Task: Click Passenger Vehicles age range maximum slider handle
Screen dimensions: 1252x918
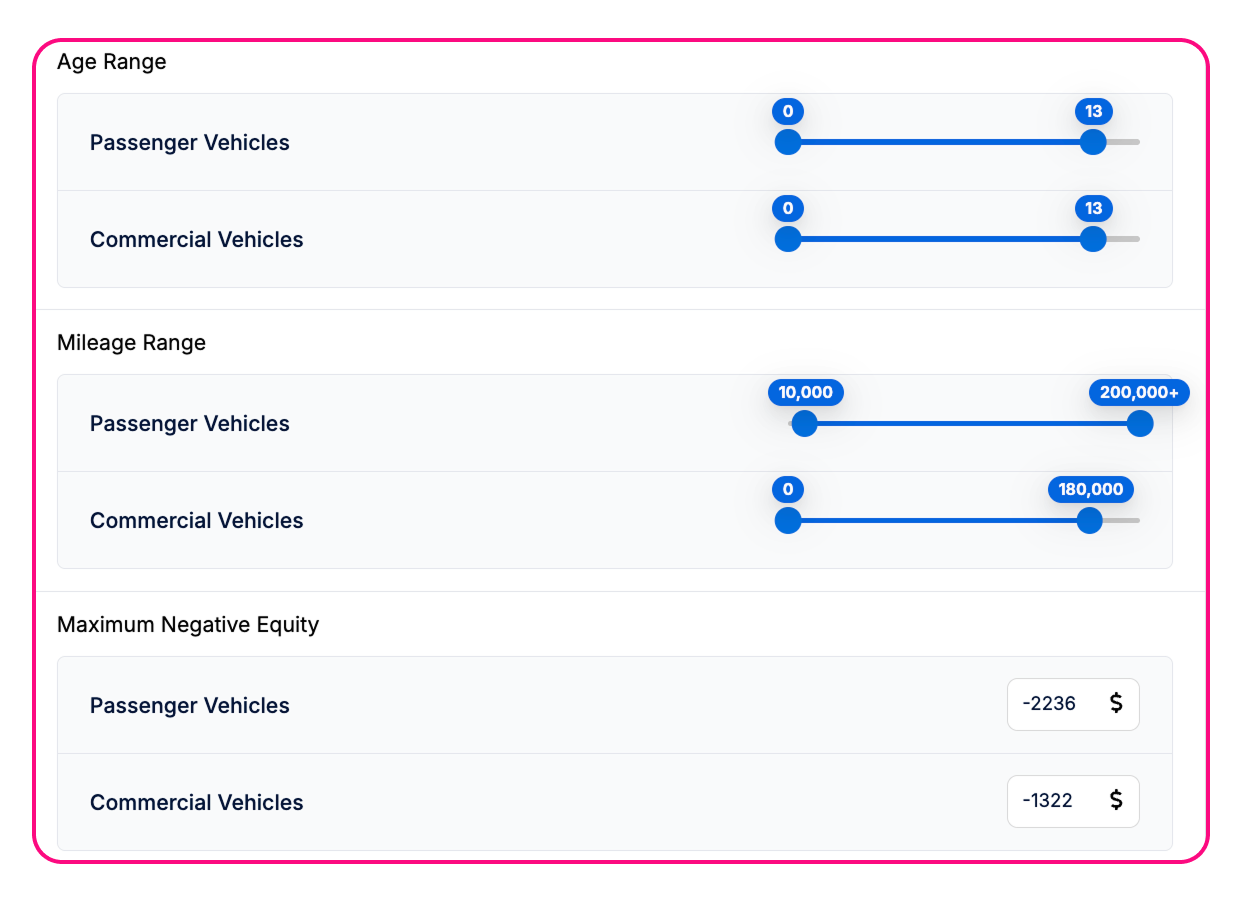Action: (1093, 142)
